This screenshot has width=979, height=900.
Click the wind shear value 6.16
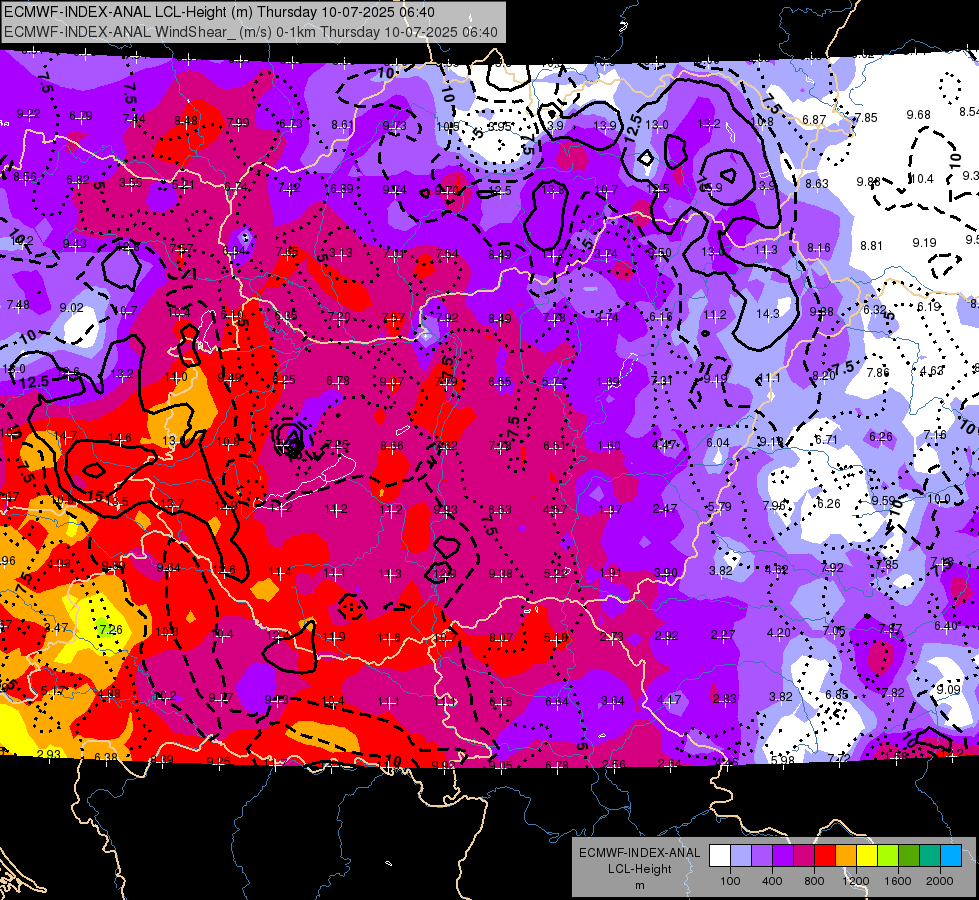pos(661,317)
